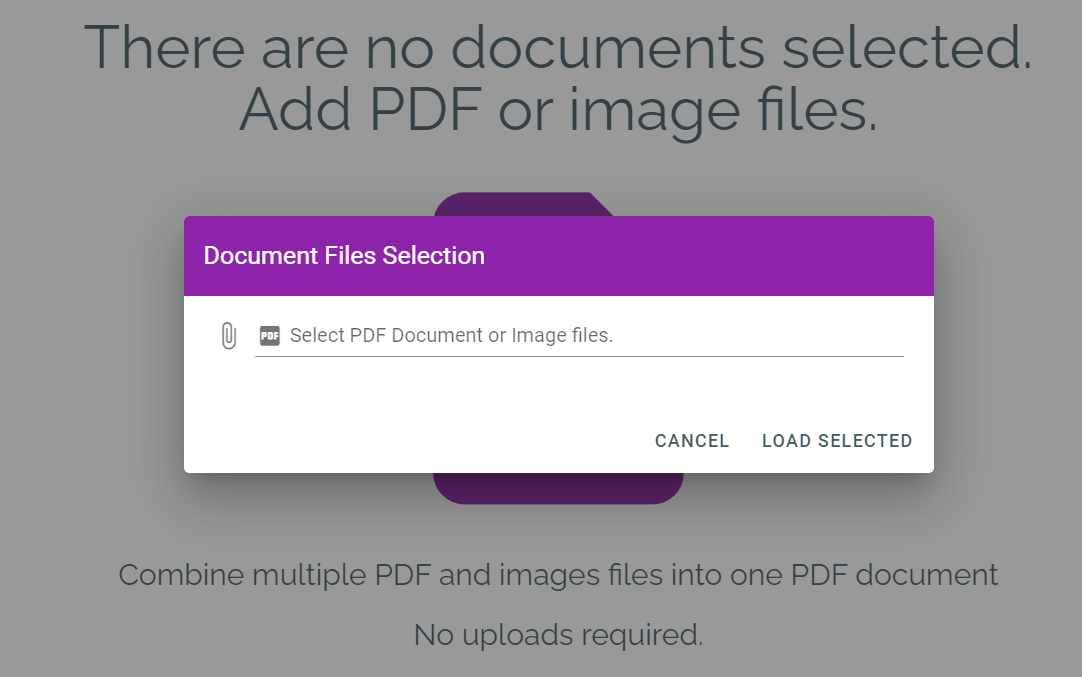This screenshot has width=1082, height=677.
Task: Click the PDF file type icon
Action: coord(269,336)
